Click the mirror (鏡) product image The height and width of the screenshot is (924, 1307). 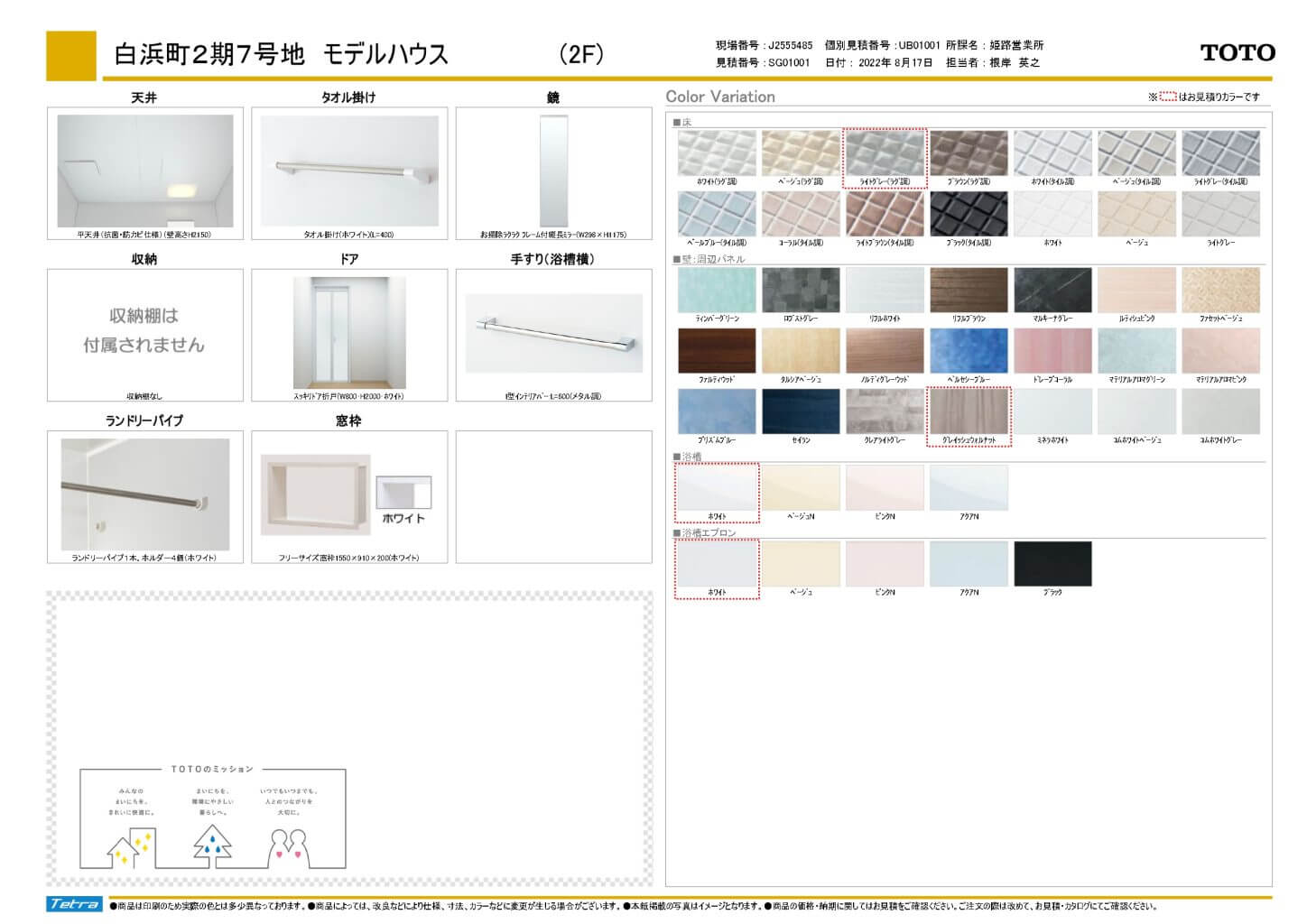coord(552,171)
